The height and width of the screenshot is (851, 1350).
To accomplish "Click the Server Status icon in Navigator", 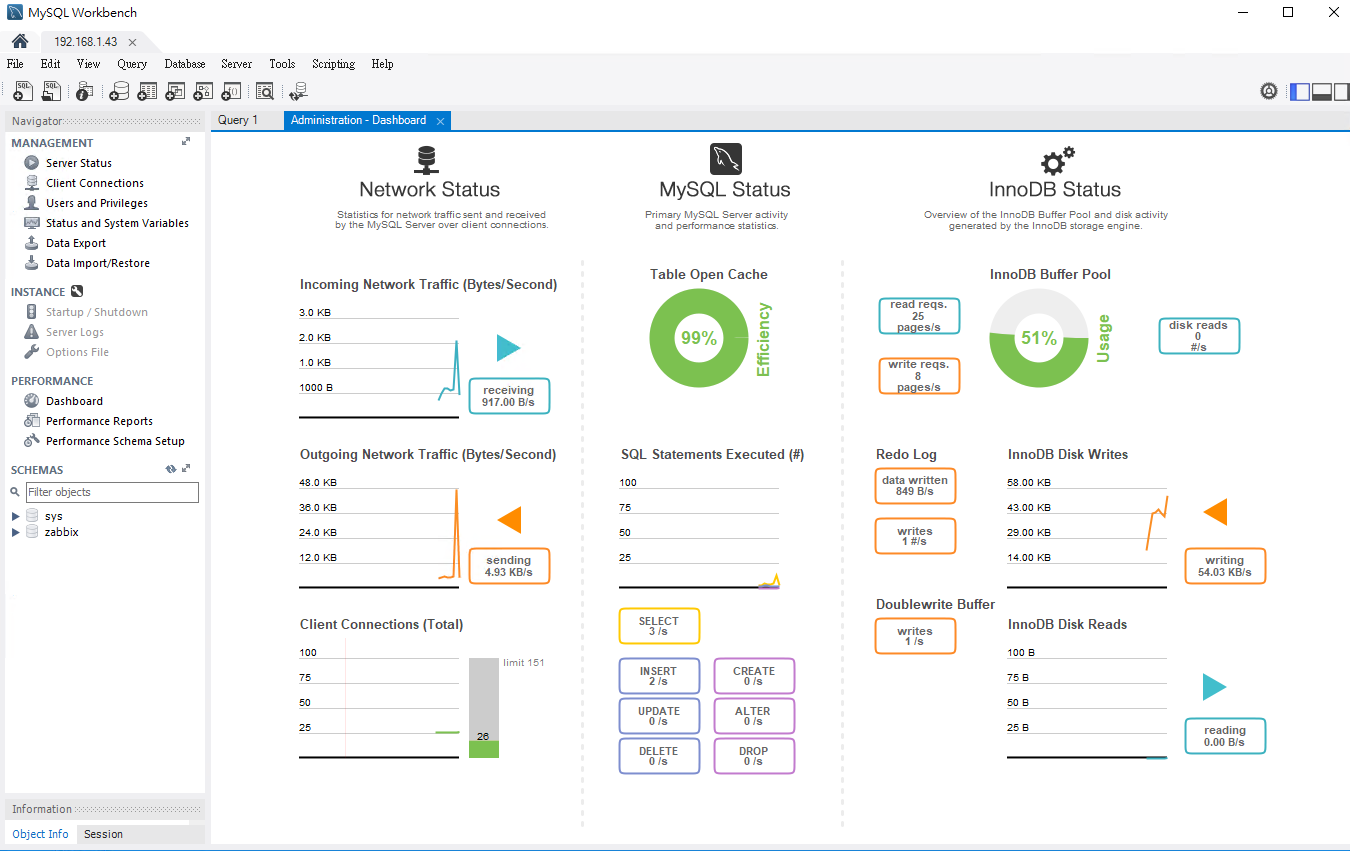I will (x=32, y=163).
